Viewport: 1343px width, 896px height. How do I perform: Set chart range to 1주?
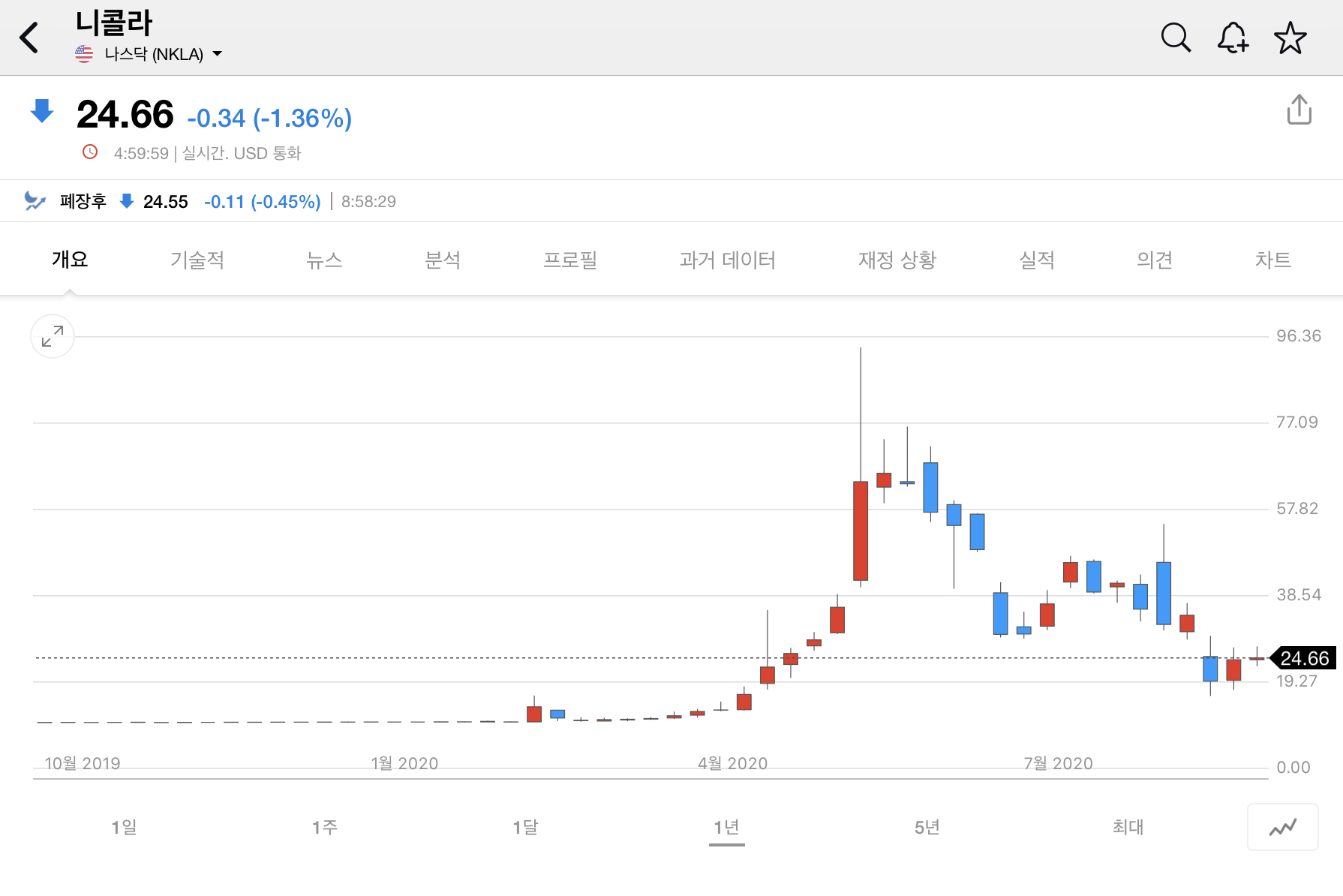[325, 827]
